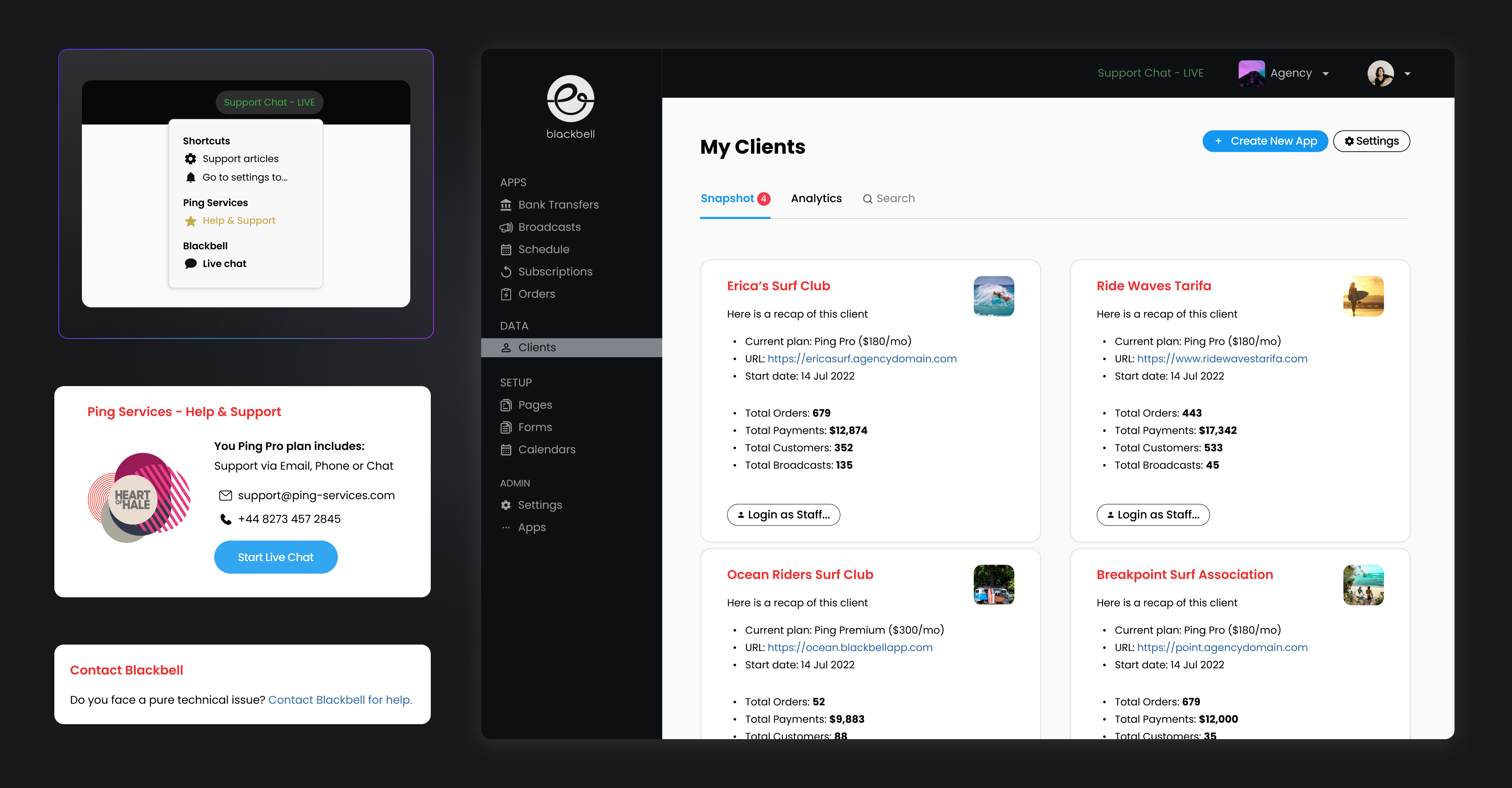The height and width of the screenshot is (788, 1512).
Task: Click Start Live Chat button
Action: click(275, 557)
